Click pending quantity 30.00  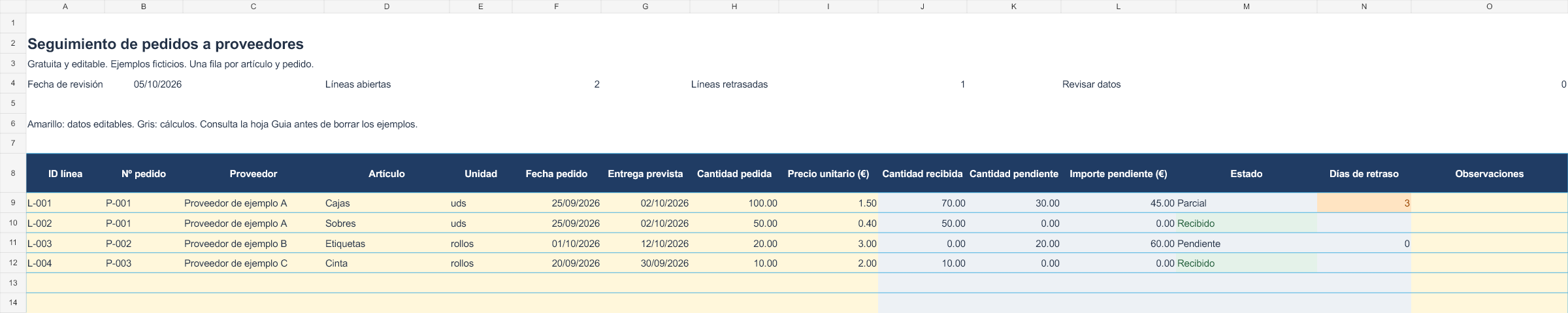click(x=1014, y=203)
